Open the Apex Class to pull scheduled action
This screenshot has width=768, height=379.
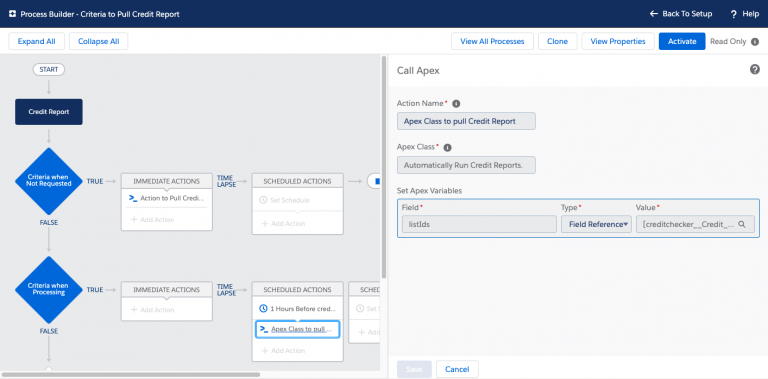pyautogui.click(x=297, y=329)
